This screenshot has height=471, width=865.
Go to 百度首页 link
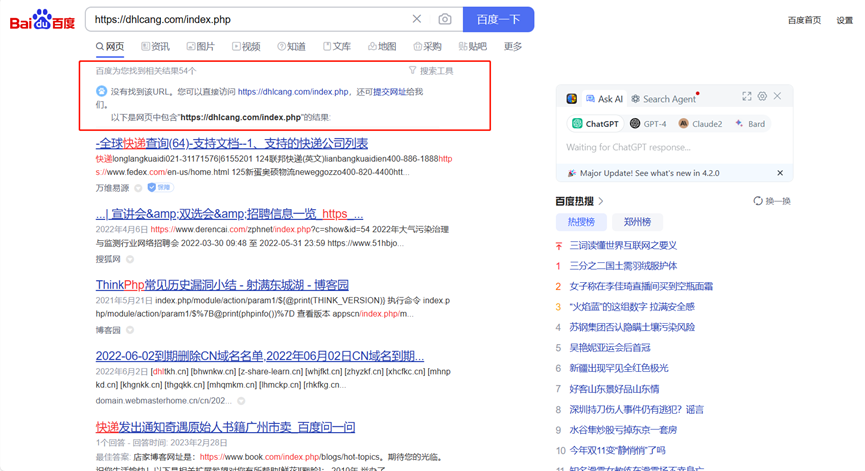[x=804, y=20]
